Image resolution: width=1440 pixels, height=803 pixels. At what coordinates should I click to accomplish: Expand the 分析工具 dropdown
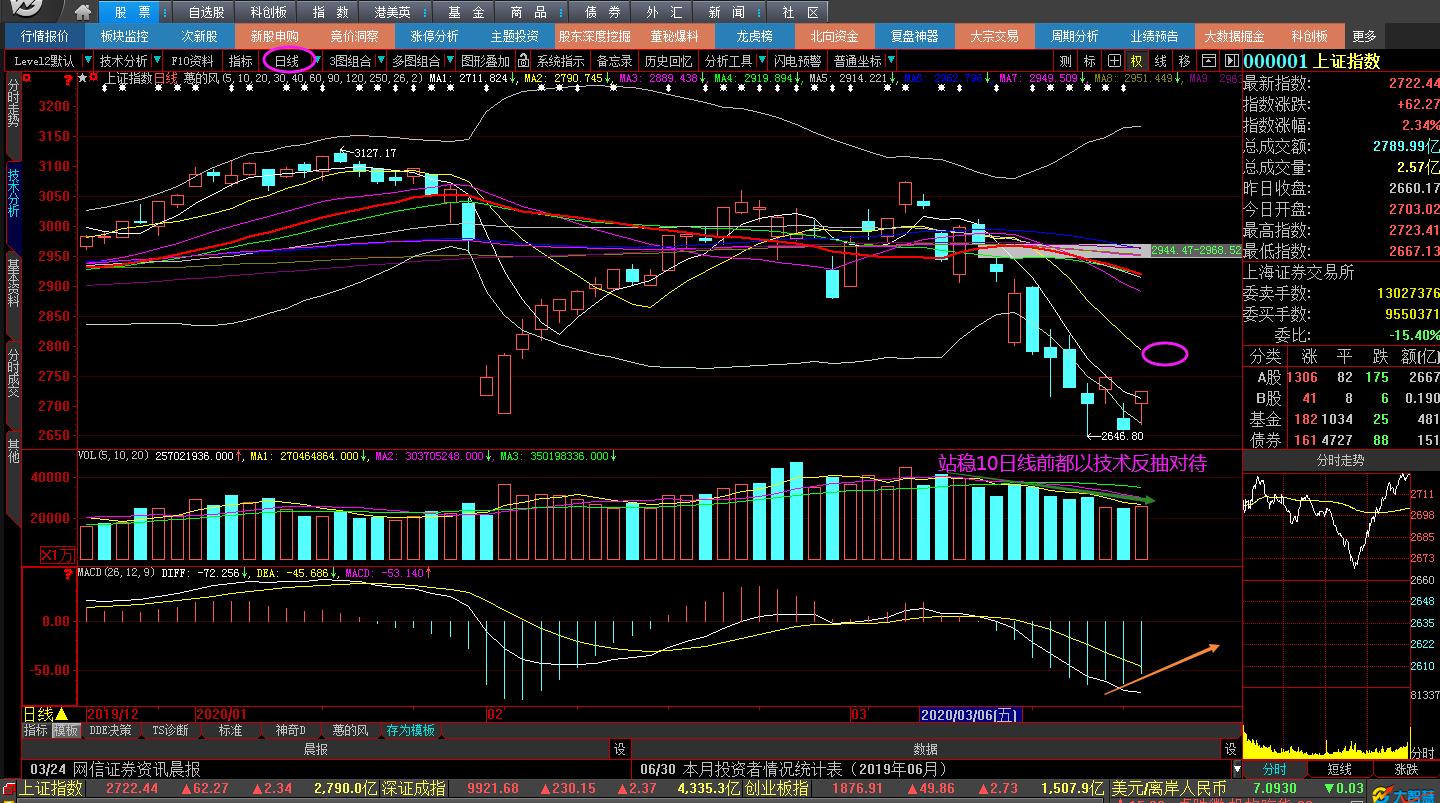760,61
